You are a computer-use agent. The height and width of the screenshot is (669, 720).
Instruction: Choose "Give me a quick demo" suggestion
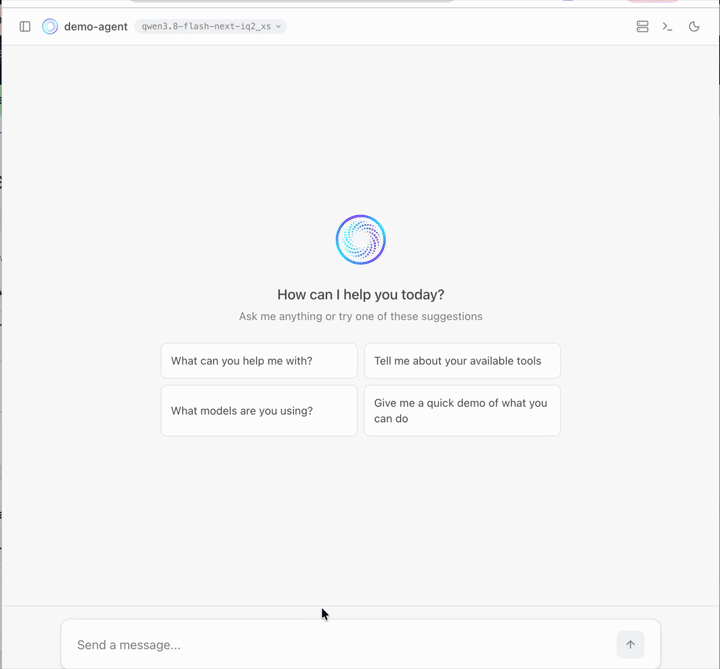pos(462,410)
